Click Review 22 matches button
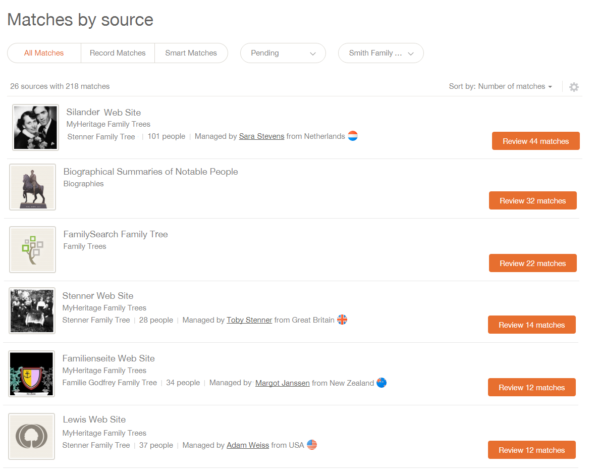 click(x=533, y=263)
